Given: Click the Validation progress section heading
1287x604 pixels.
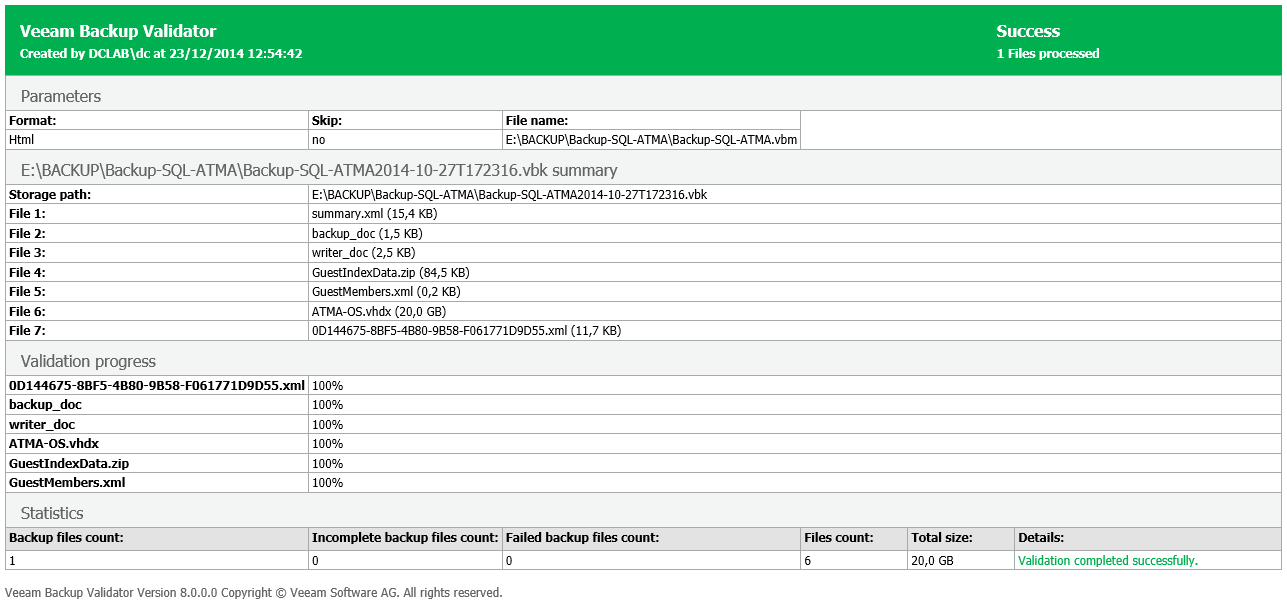Looking at the screenshot, I should click(88, 361).
